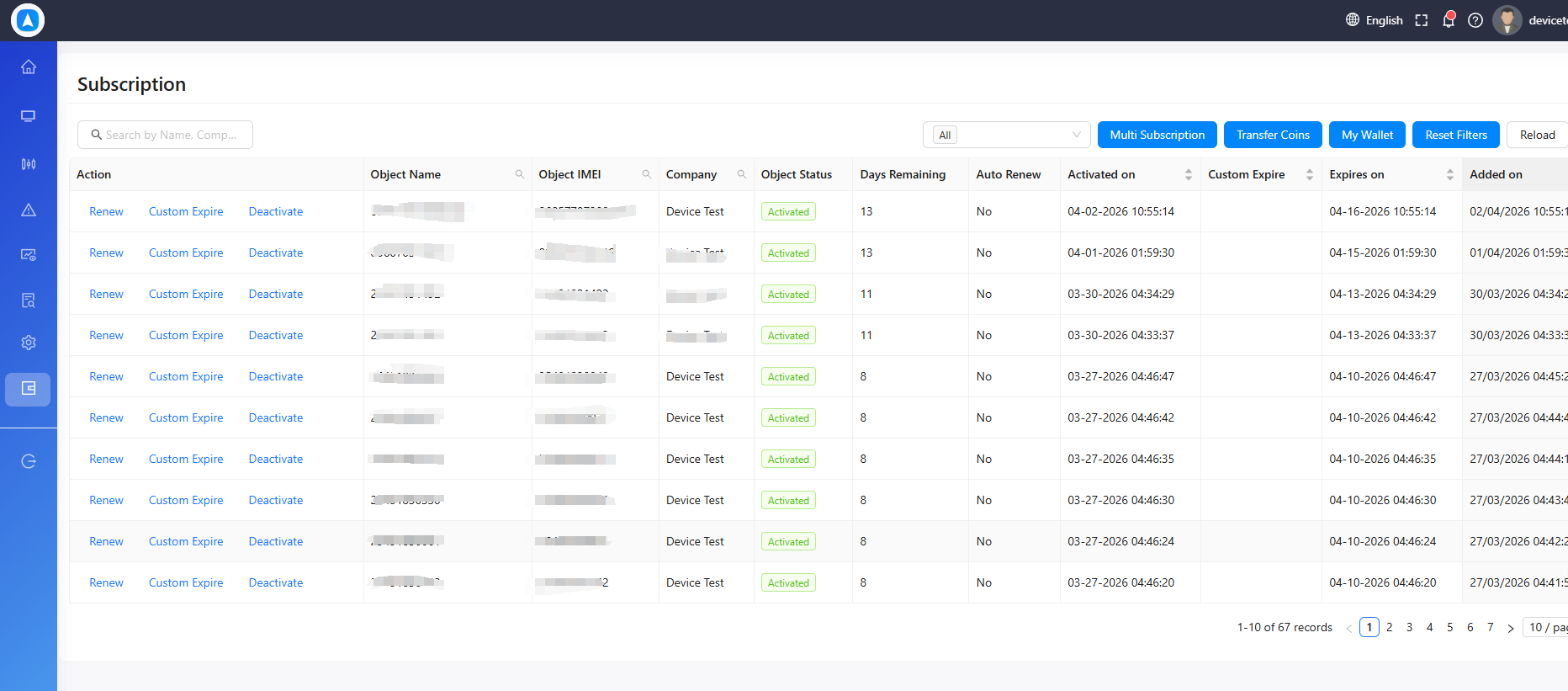The height and width of the screenshot is (691, 1568).
Task: Deactivate row activated 03-27-2026 04:46:30
Action: pos(276,500)
